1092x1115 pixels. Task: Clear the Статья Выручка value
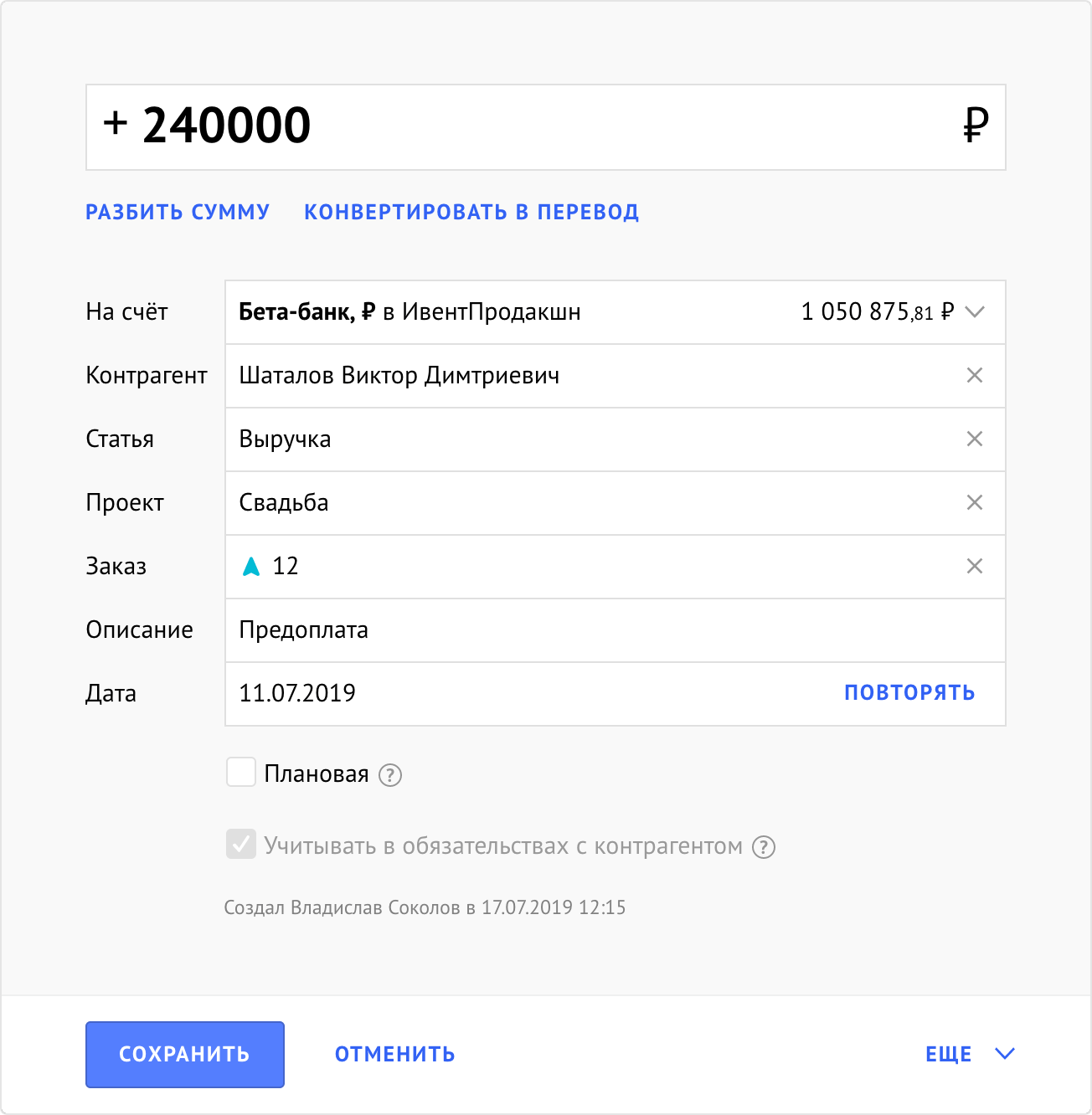coord(974,439)
